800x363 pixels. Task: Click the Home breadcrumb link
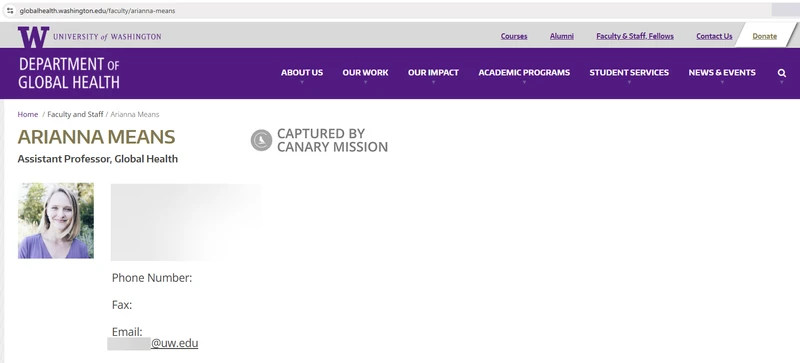(x=28, y=114)
